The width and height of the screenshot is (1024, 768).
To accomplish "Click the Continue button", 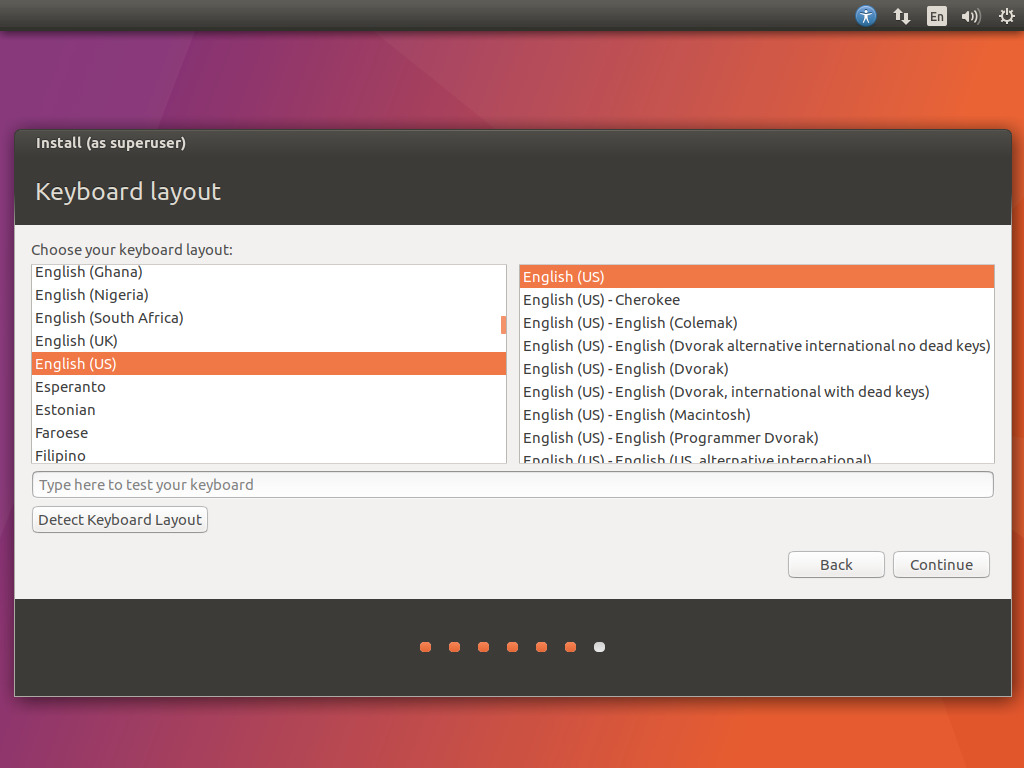I will 940,565.
